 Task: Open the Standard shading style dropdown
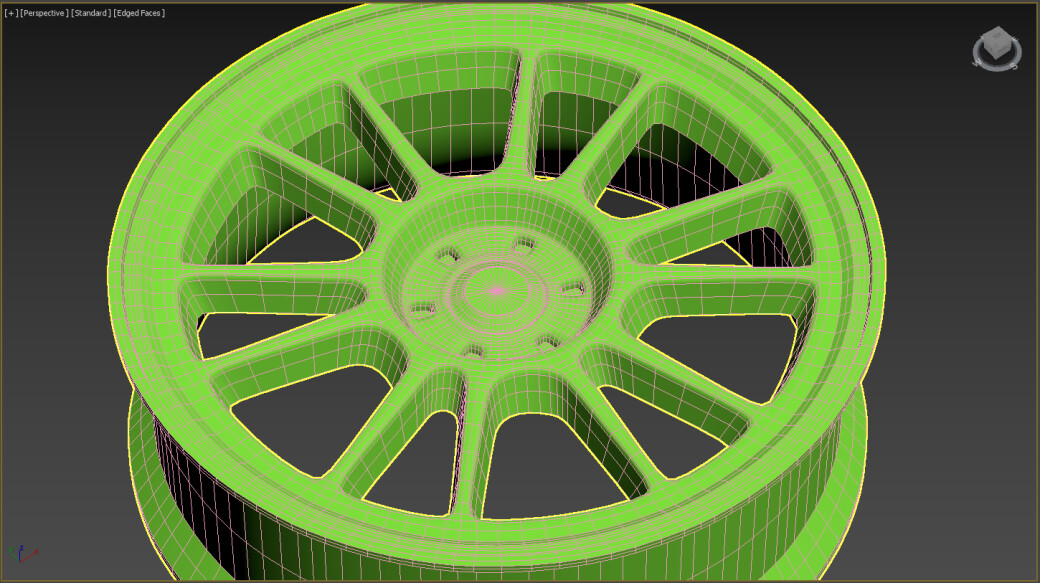click(92, 13)
